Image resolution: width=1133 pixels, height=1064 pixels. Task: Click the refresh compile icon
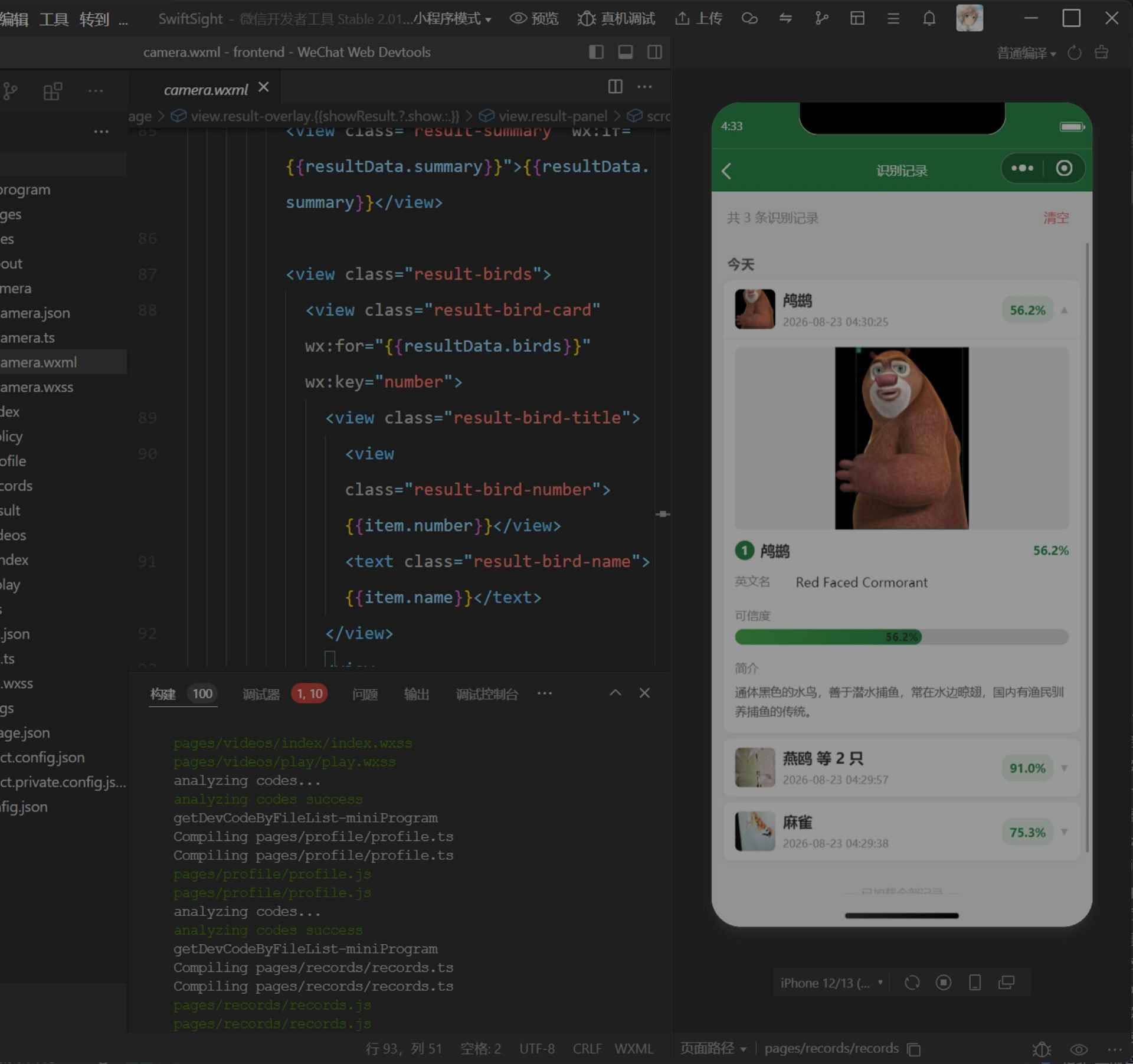pos(1075,53)
